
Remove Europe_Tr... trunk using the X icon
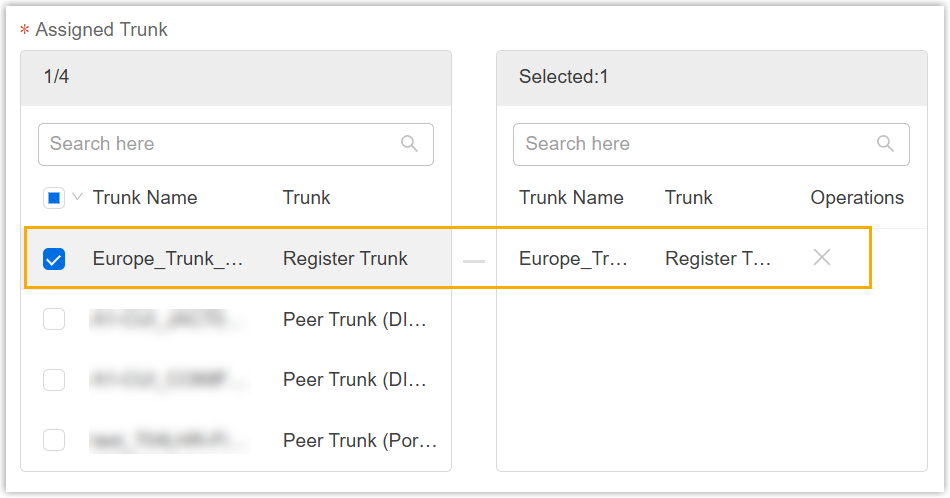pos(822,258)
